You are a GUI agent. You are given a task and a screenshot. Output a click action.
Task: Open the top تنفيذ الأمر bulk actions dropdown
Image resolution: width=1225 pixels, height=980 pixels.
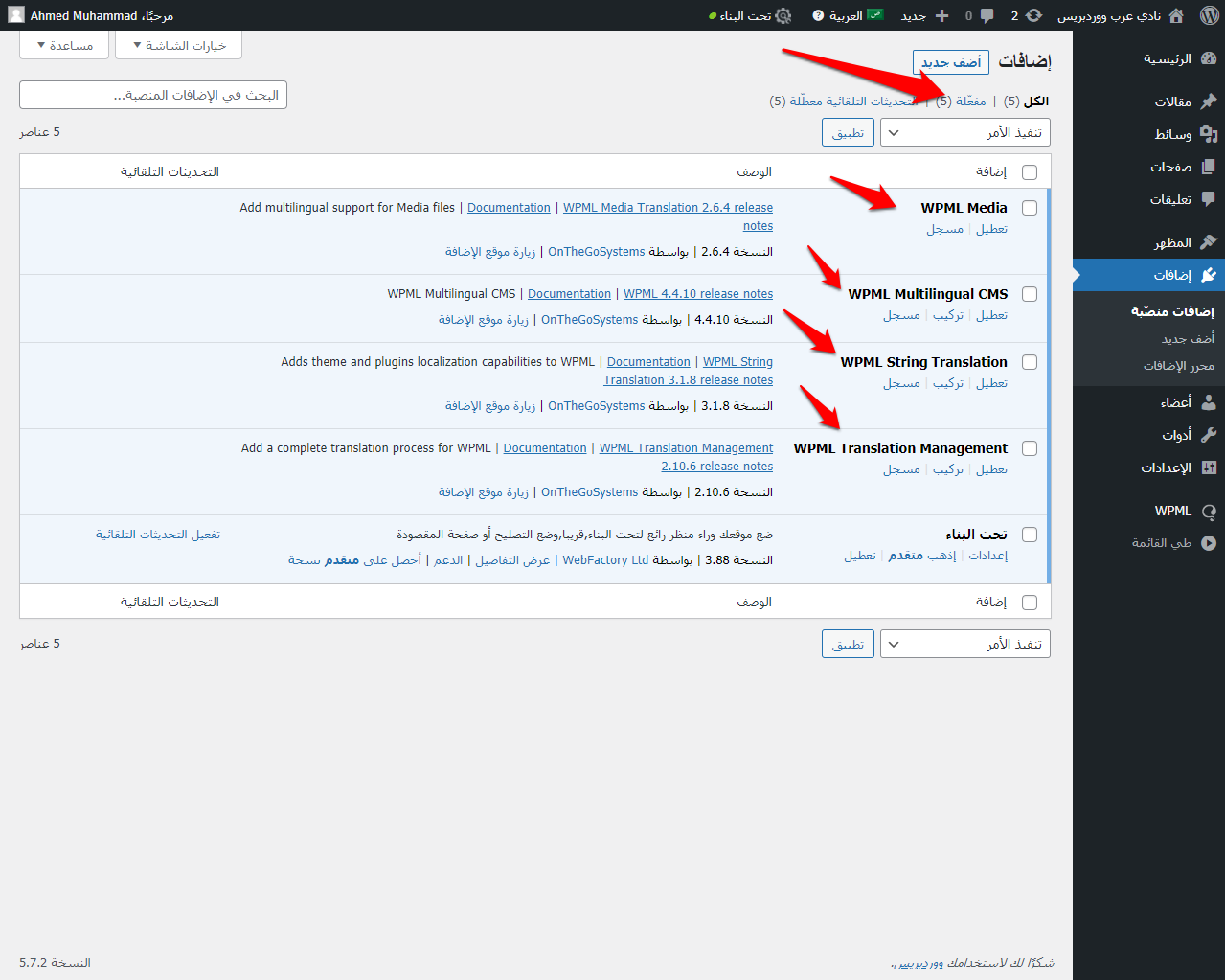(964, 133)
